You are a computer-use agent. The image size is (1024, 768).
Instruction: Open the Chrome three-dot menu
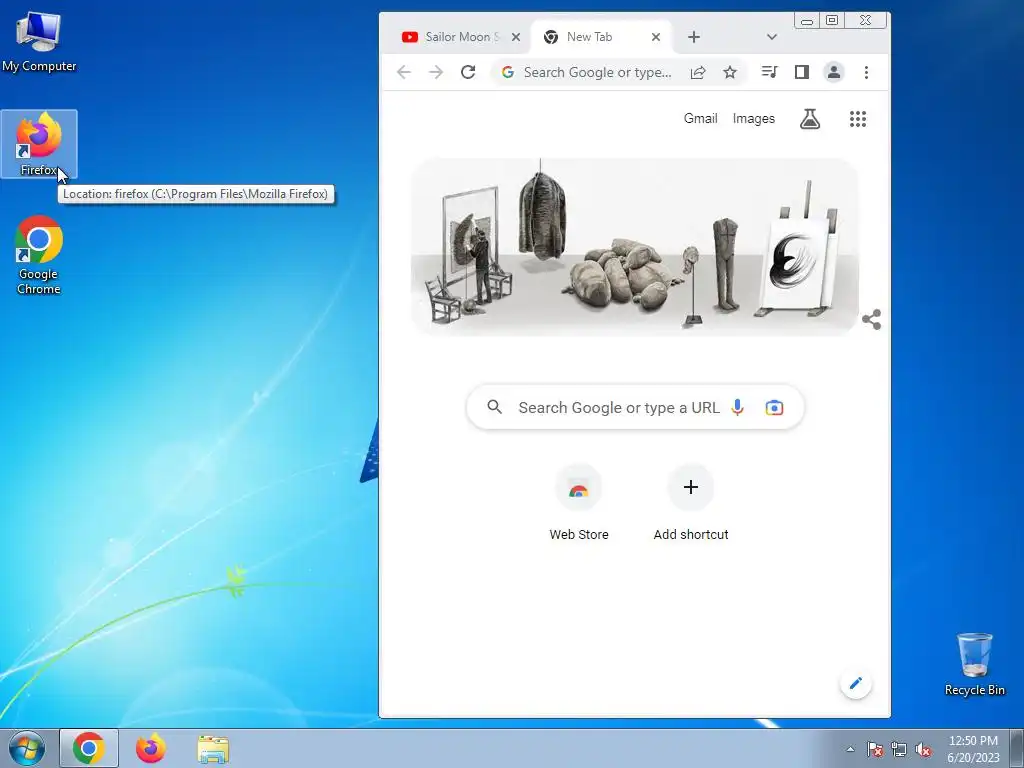click(x=867, y=72)
